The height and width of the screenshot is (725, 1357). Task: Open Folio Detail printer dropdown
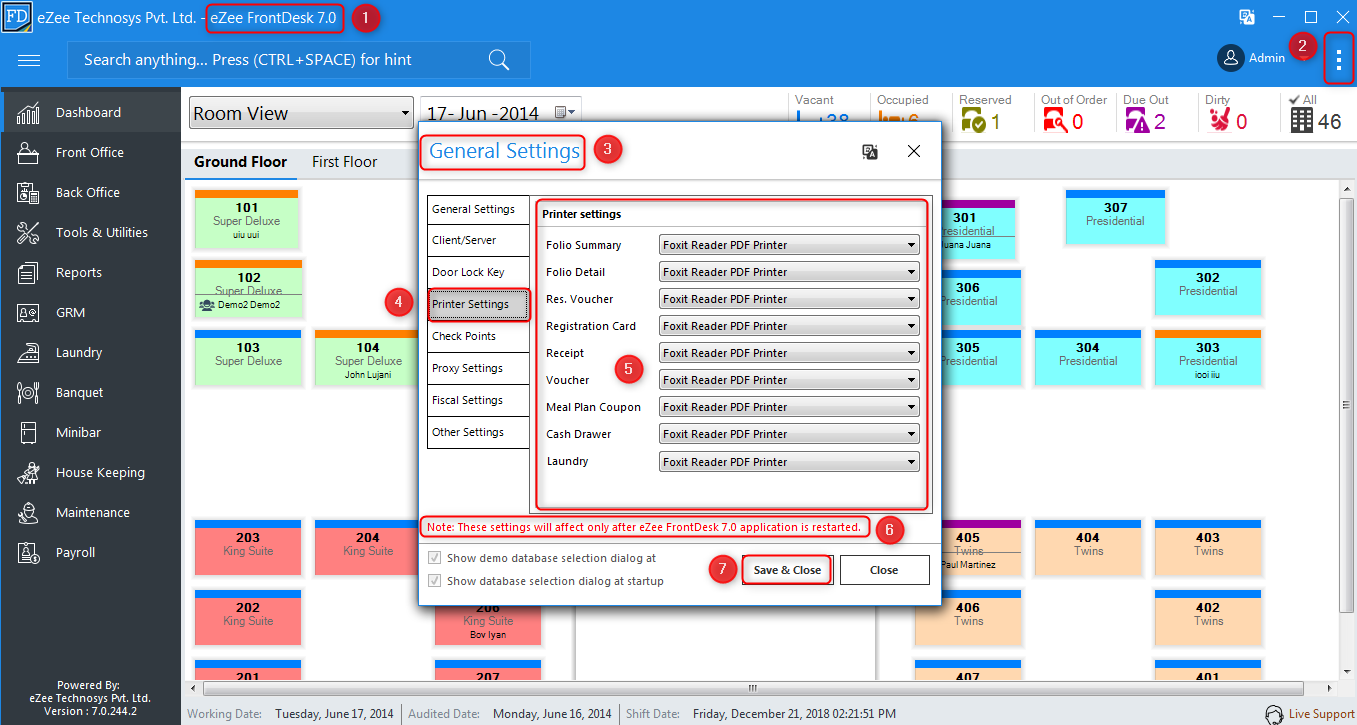(x=789, y=272)
